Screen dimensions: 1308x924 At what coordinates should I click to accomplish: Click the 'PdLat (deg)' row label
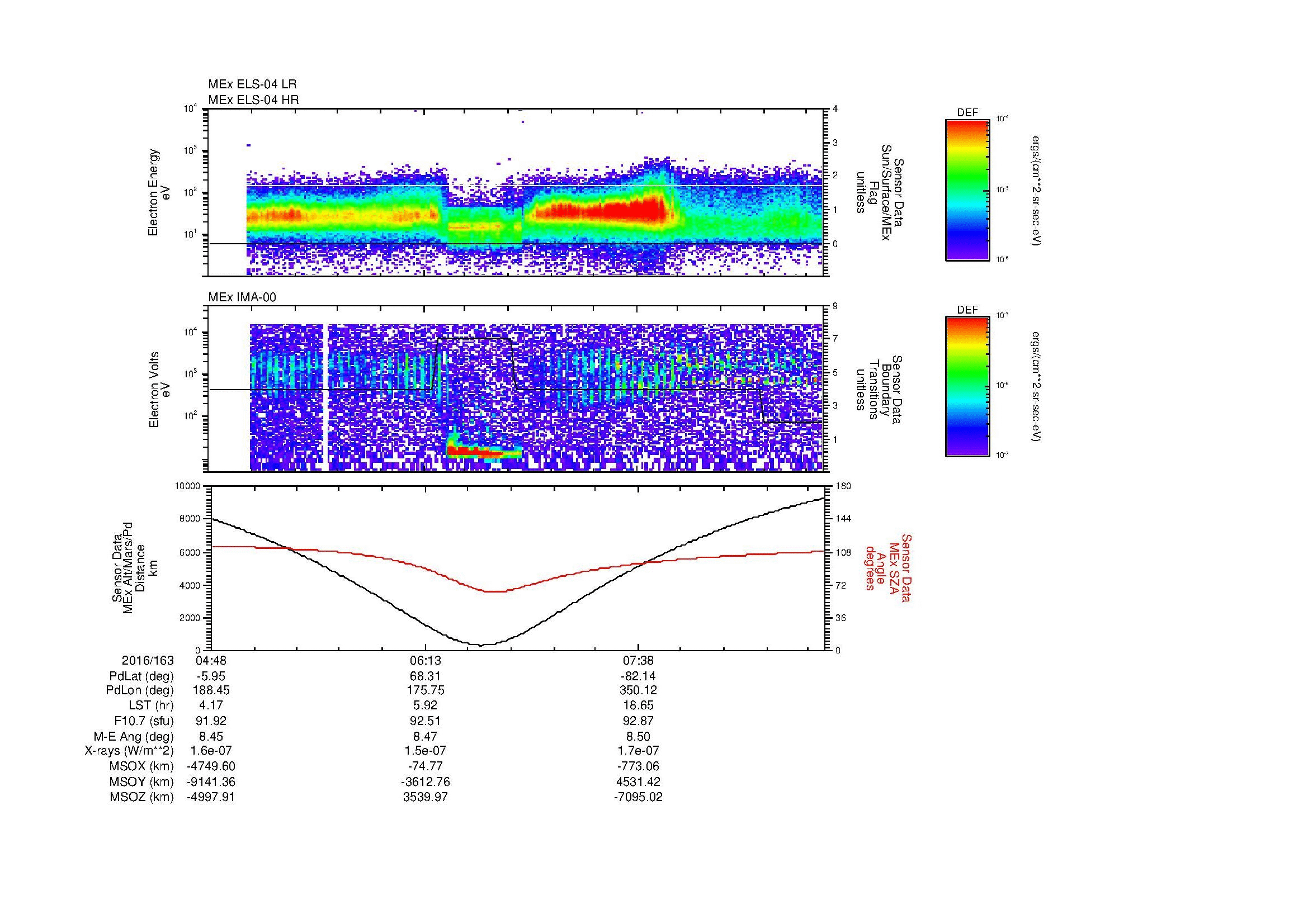tap(141, 676)
